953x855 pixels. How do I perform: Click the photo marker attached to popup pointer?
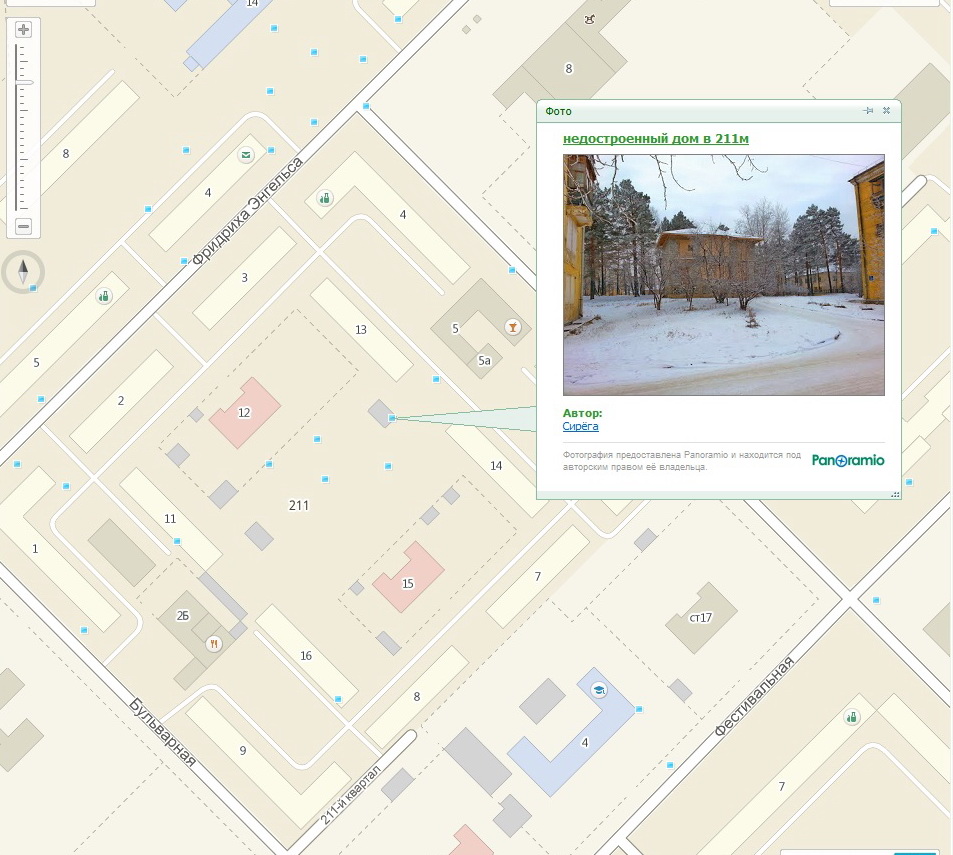click(x=392, y=418)
